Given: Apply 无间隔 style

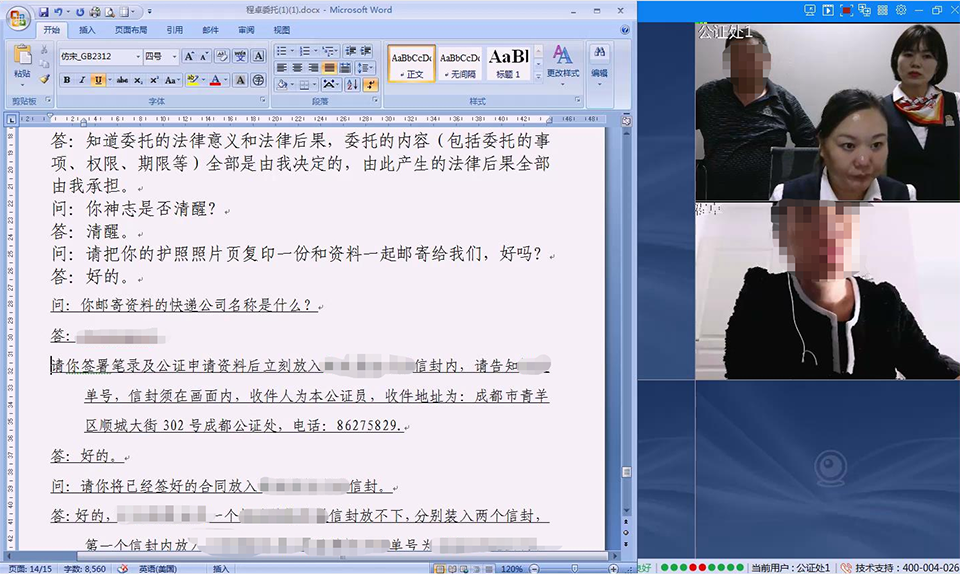Looking at the screenshot, I should click(460, 63).
